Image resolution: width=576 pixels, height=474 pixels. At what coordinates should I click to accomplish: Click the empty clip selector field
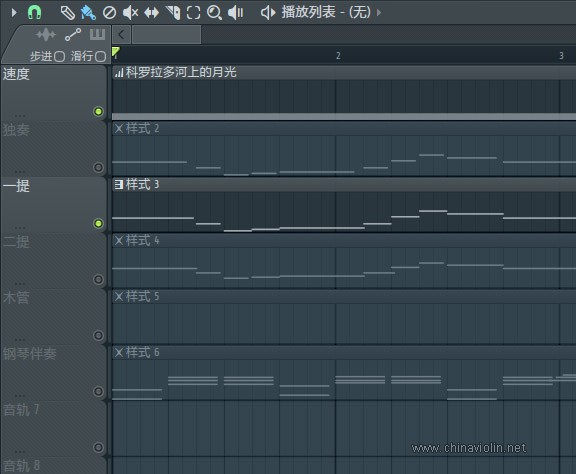(x=166, y=35)
